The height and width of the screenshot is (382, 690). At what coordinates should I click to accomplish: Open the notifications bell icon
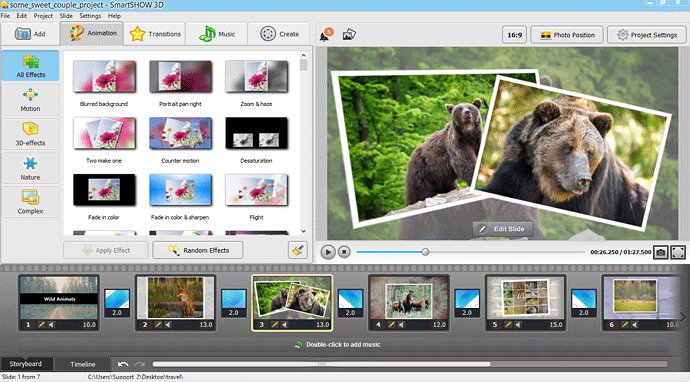coord(326,35)
